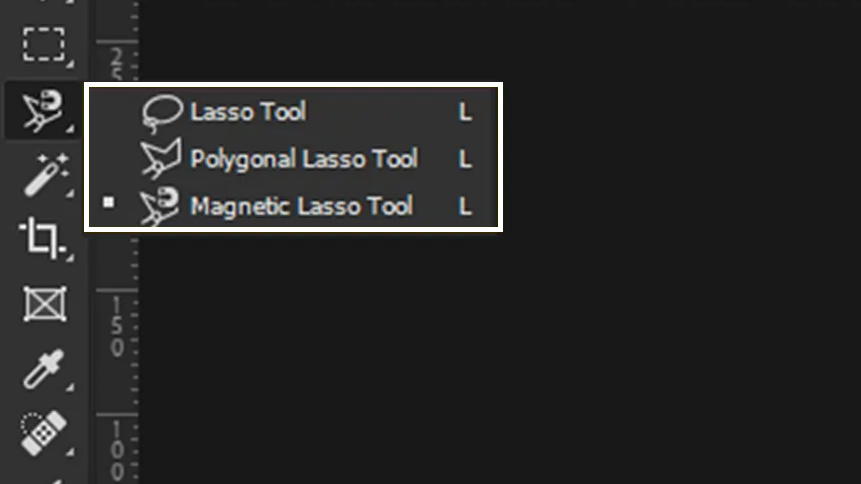The height and width of the screenshot is (484, 861).
Task: Expand the Marquee tool flyout corner arrow
Action: [x=70, y=64]
